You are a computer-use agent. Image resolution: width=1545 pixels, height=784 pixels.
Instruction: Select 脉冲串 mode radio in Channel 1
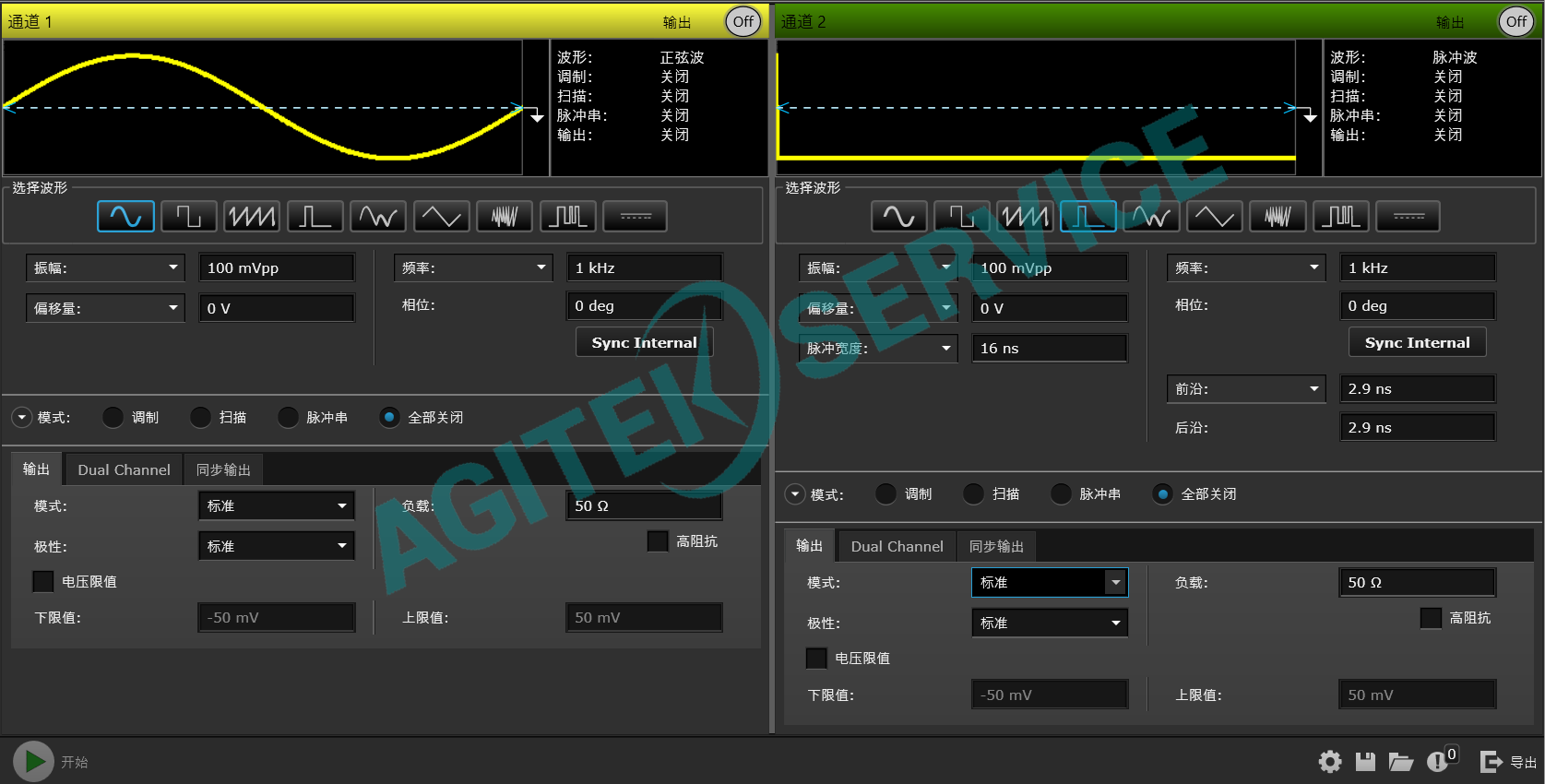click(x=288, y=418)
